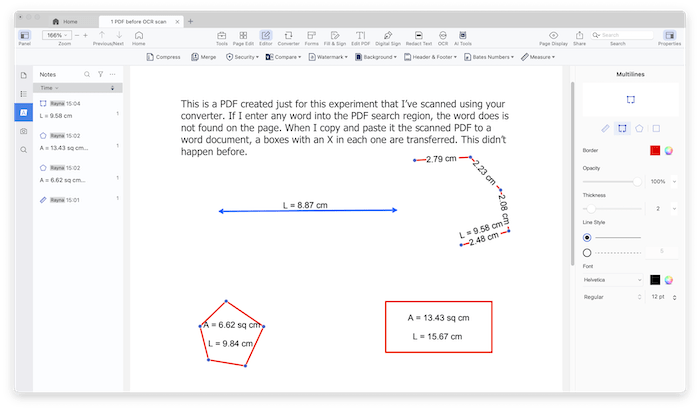
Task: Choose solid line style radio
Action: pyautogui.click(x=587, y=238)
